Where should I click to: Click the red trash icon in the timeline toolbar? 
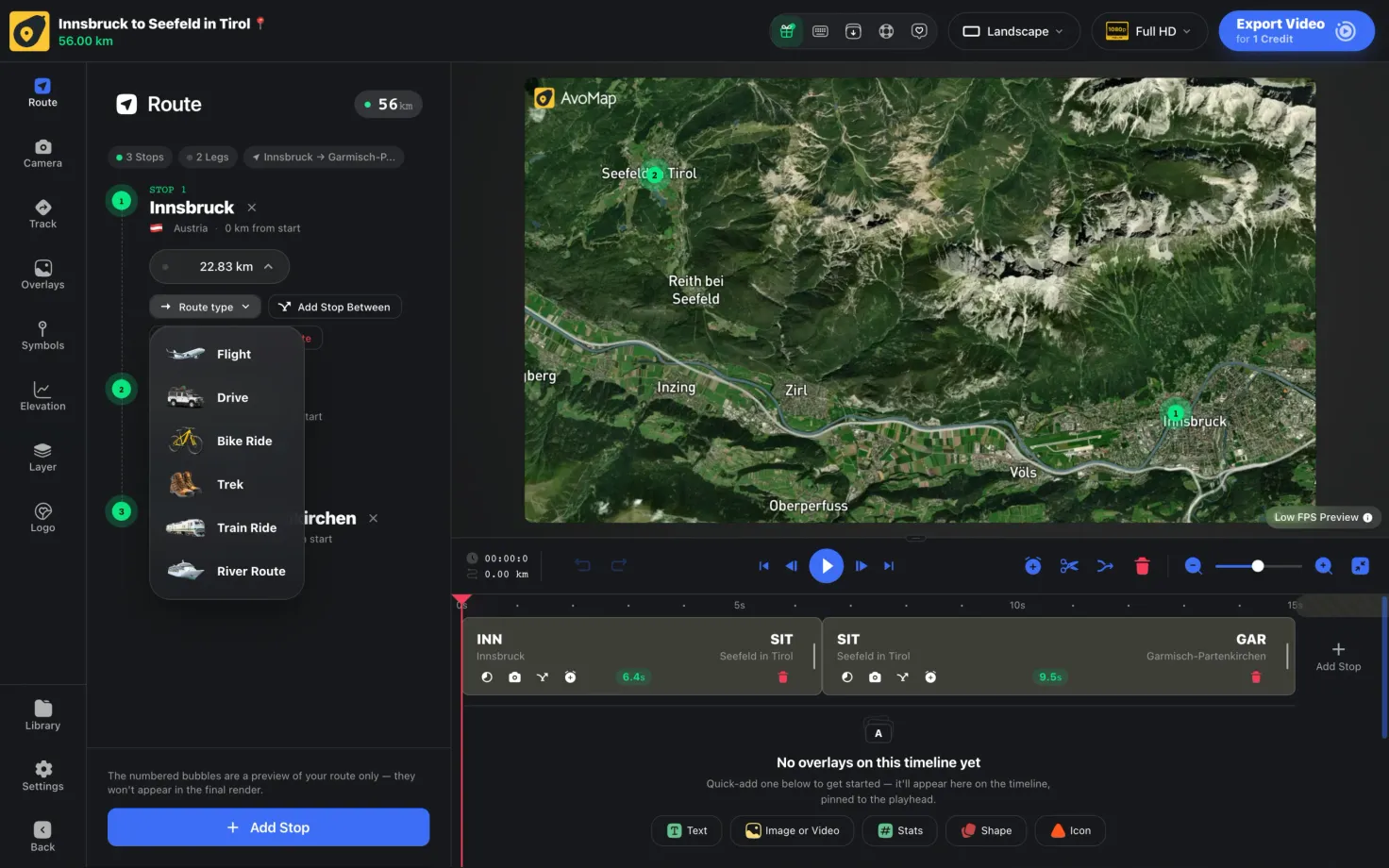[1142, 566]
